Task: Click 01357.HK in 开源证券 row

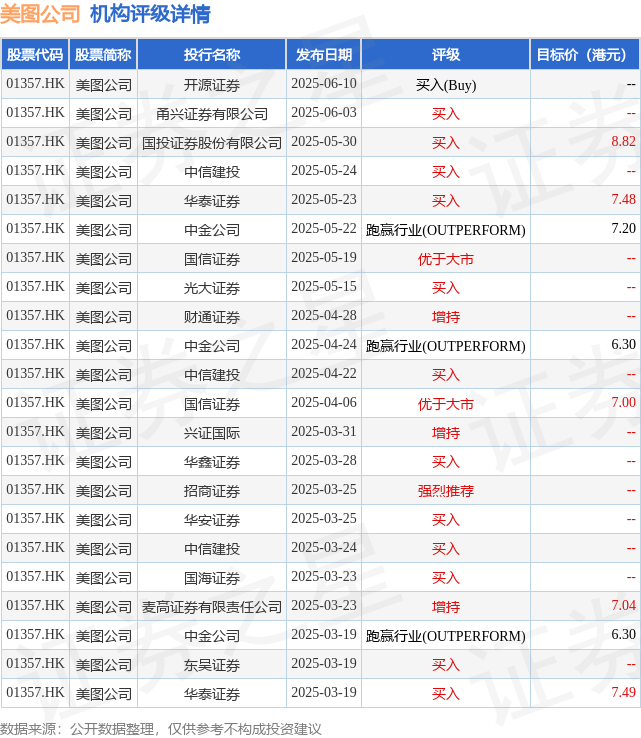Action: pyautogui.click(x=35, y=83)
